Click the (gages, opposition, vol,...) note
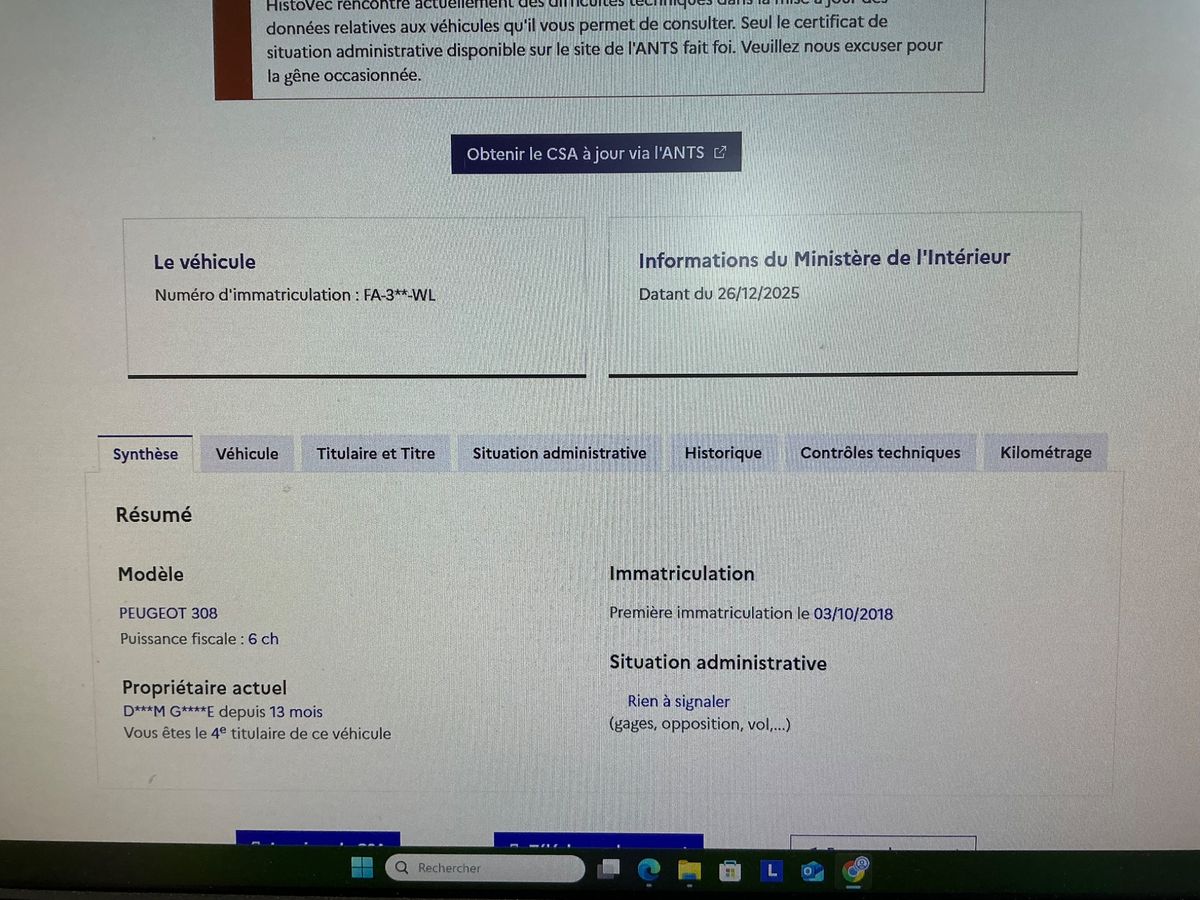The height and width of the screenshot is (900, 1200). click(x=699, y=724)
